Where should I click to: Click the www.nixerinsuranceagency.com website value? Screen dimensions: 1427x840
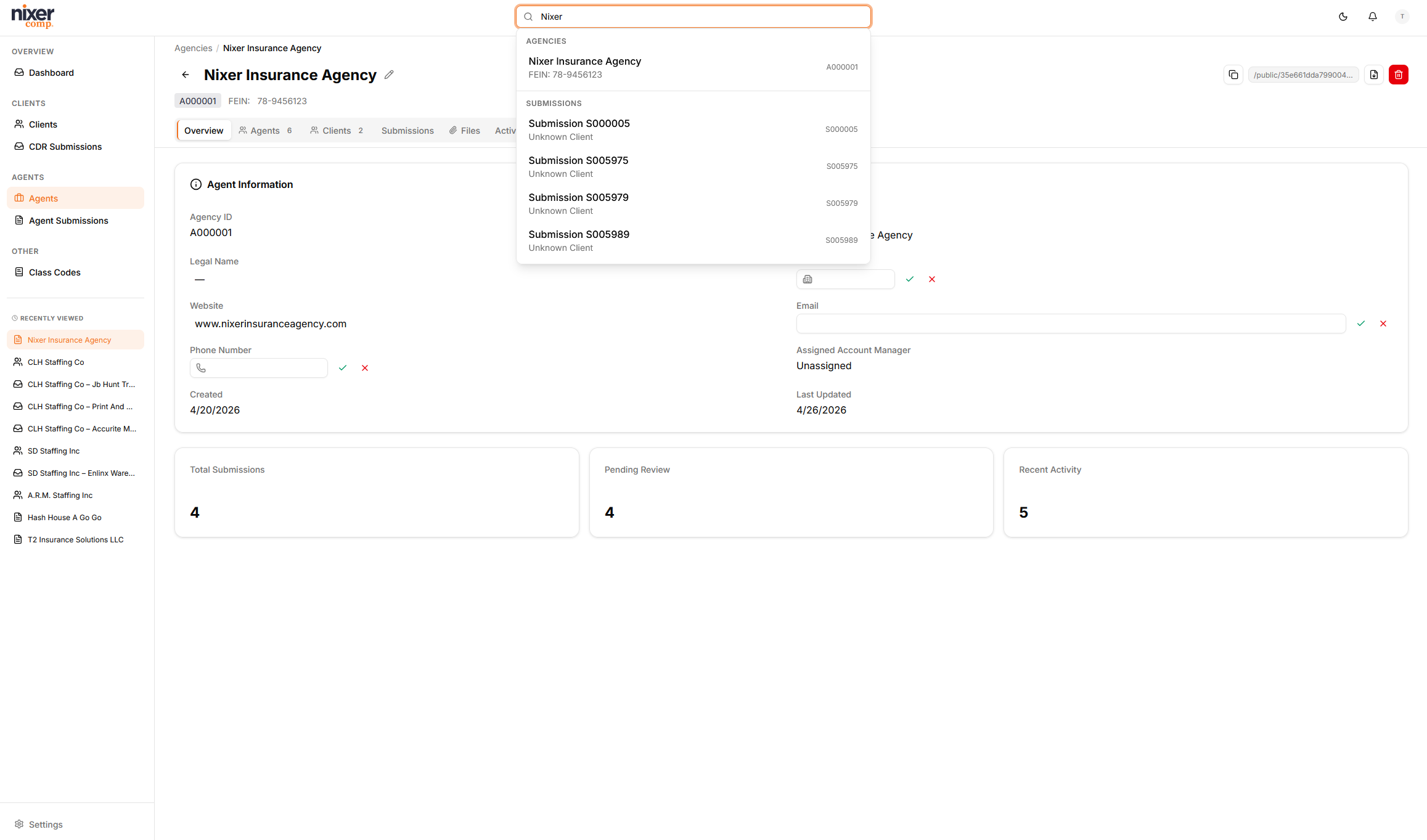[x=271, y=324]
